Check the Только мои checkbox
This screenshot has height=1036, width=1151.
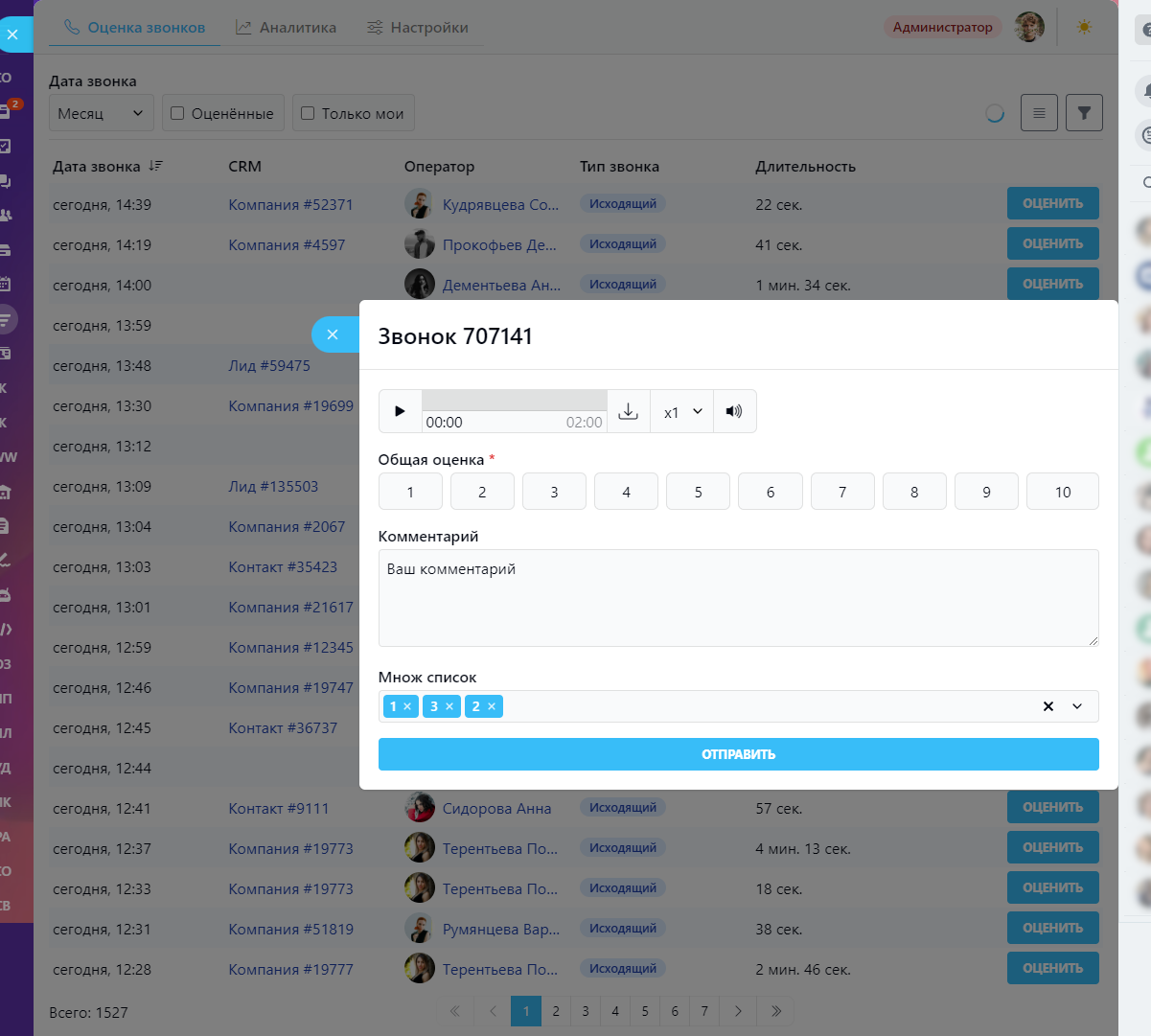tap(308, 113)
